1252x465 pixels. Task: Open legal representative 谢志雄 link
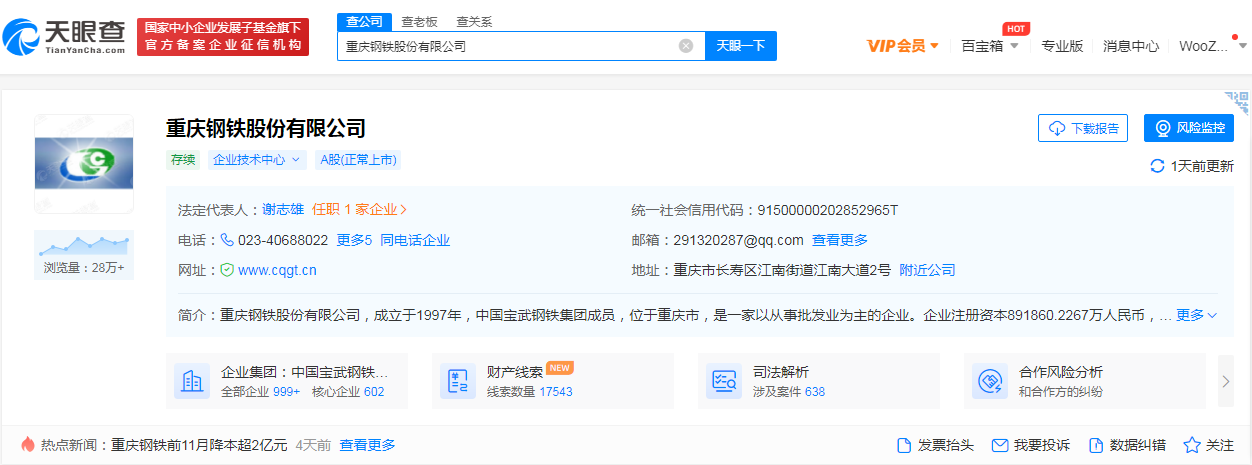point(283,210)
